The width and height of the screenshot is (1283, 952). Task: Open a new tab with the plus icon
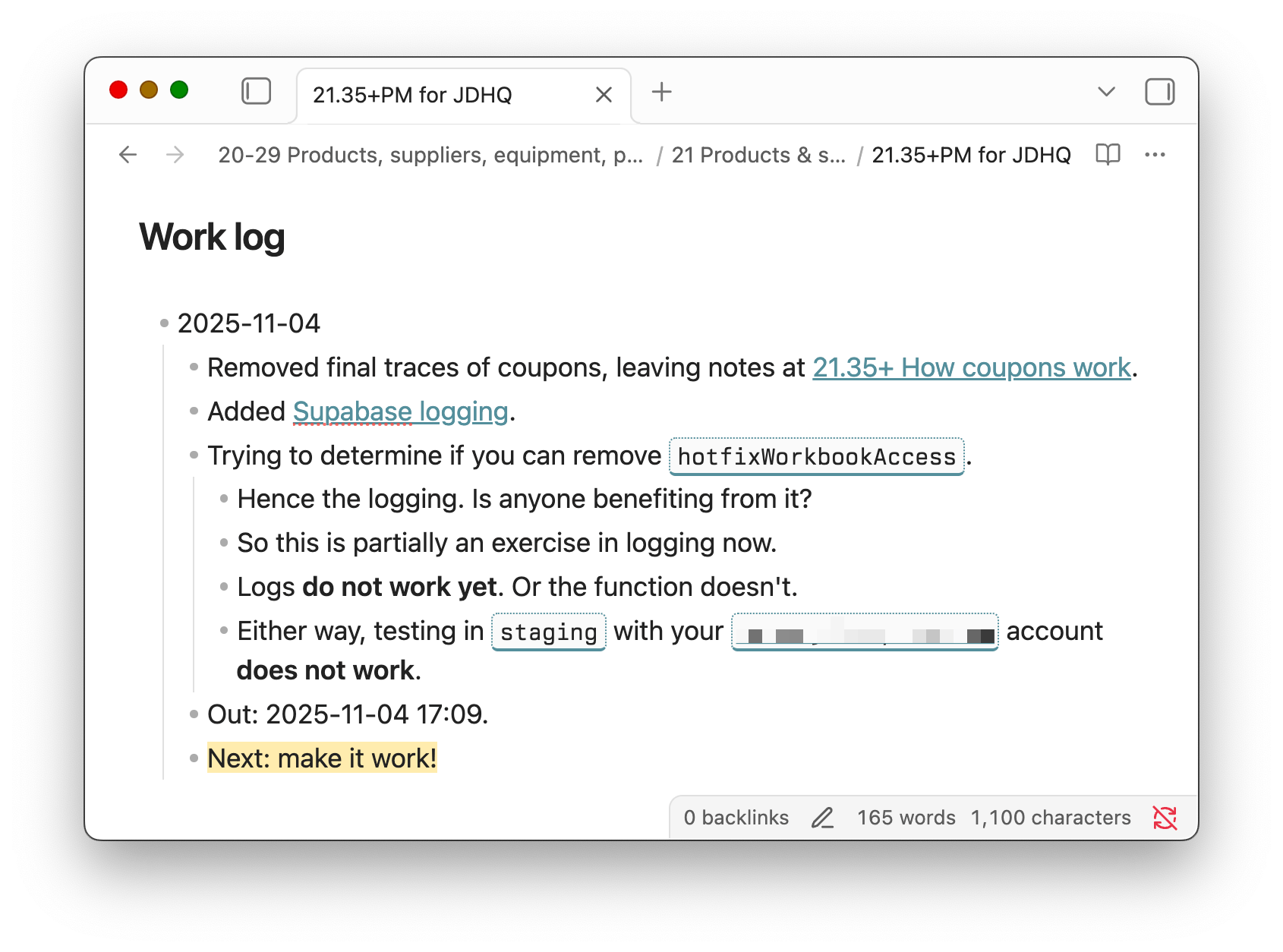click(660, 92)
